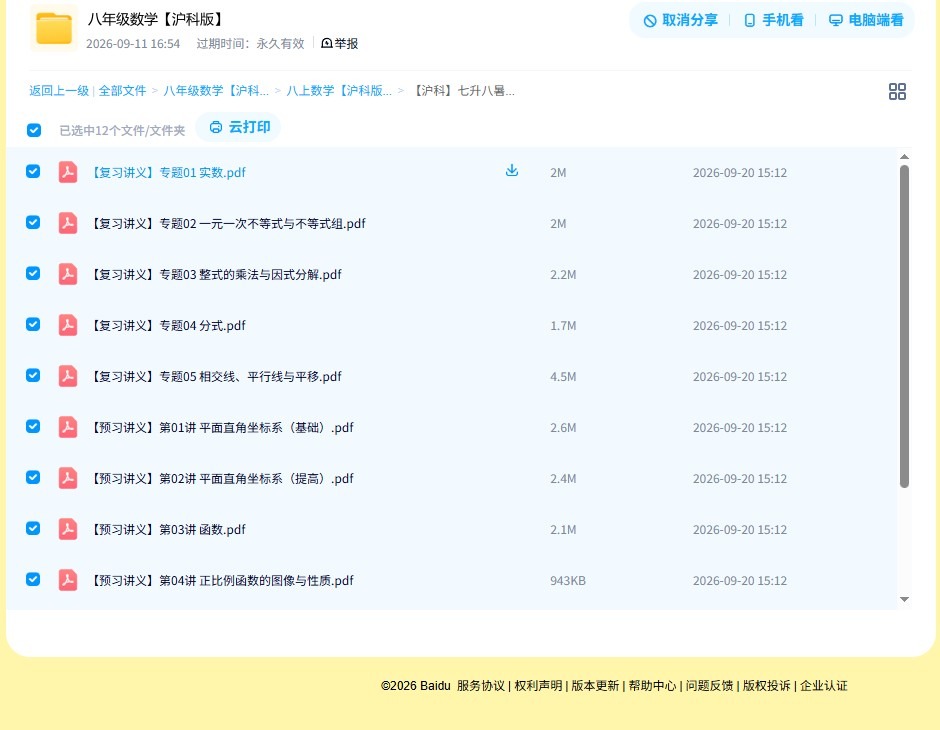Viewport: 940px width, 730px height.
Task: Click PDF icon for 专题03 整式的乘法与因式分解
Action: coord(68,274)
